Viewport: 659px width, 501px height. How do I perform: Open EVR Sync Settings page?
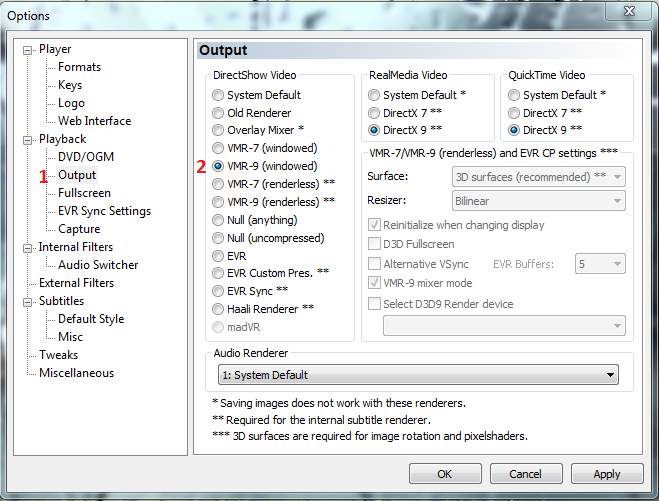pyautogui.click(x=104, y=211)
